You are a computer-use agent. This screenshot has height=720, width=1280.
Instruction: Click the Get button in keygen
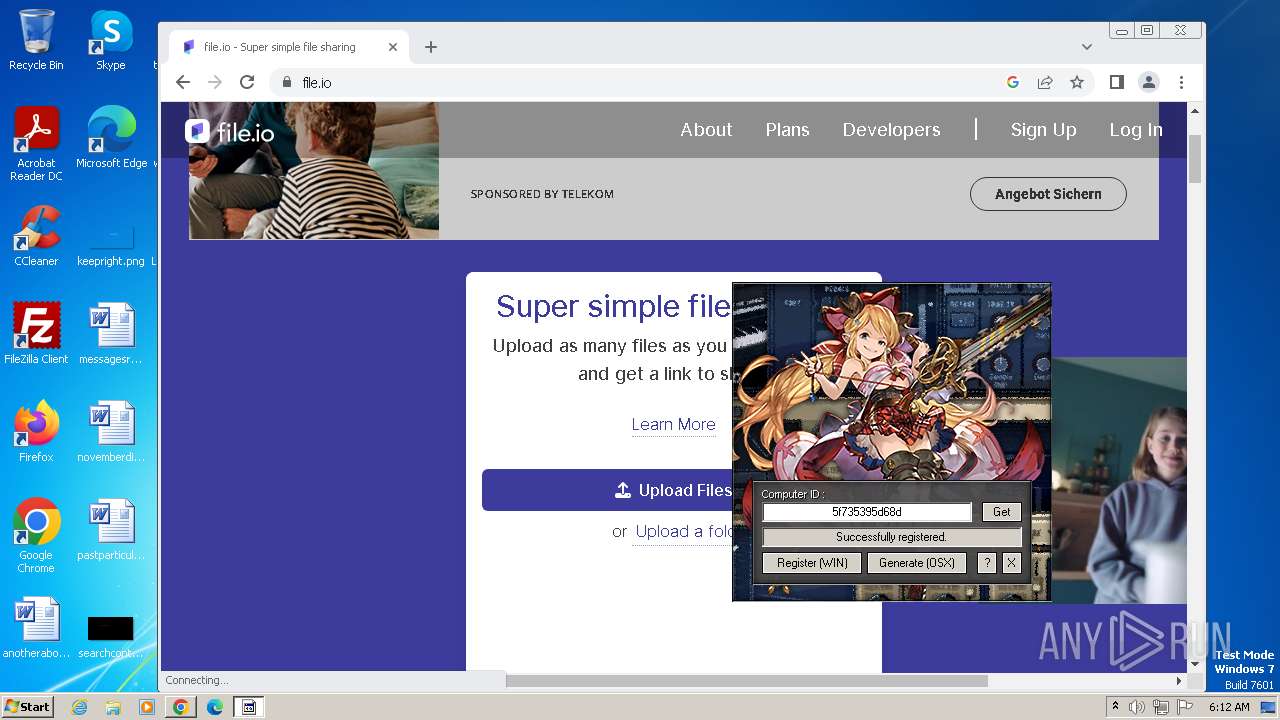pyautogui.click(x=1001, y=512)
